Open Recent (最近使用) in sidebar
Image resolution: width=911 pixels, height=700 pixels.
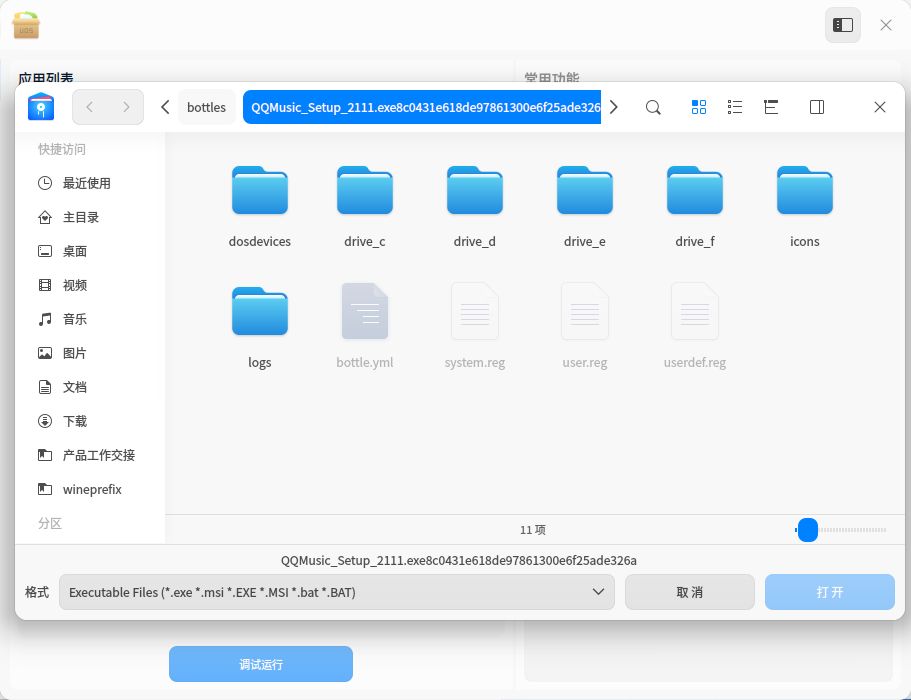(x=90, y=184)
